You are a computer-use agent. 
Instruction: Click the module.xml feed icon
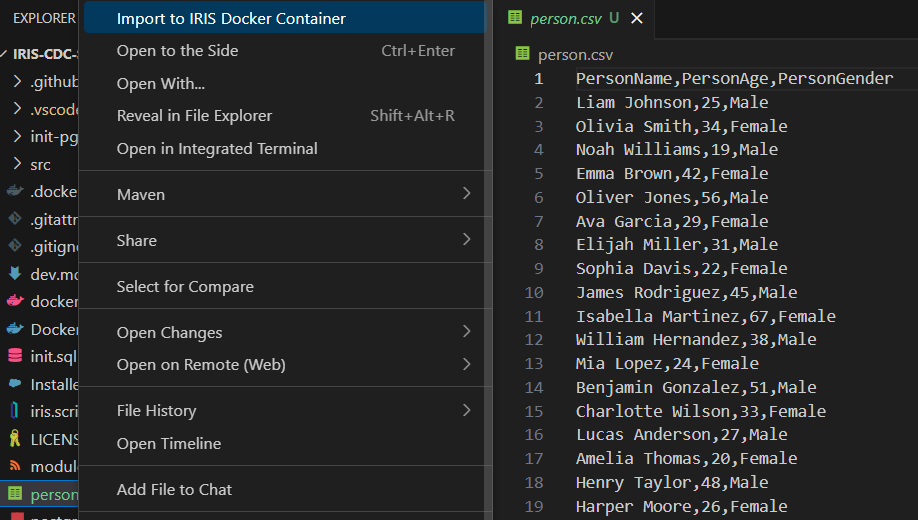point(14,466)
